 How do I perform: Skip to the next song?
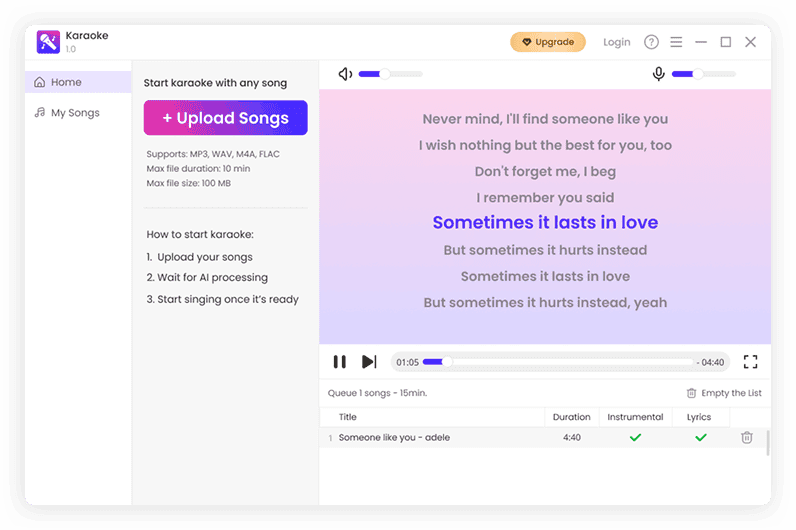click(x=369, y=362)
